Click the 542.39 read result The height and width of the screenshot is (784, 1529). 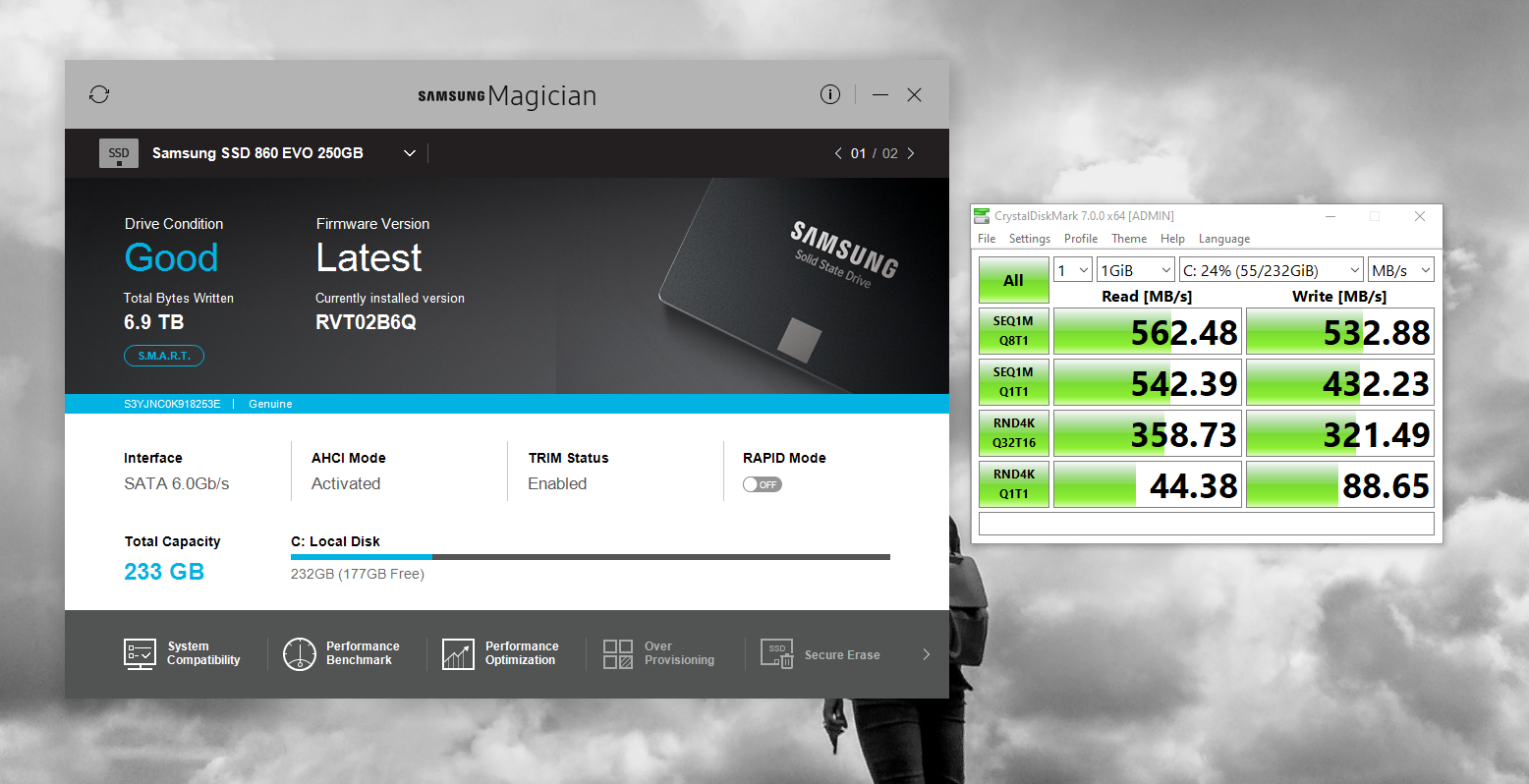(1148, 383)
